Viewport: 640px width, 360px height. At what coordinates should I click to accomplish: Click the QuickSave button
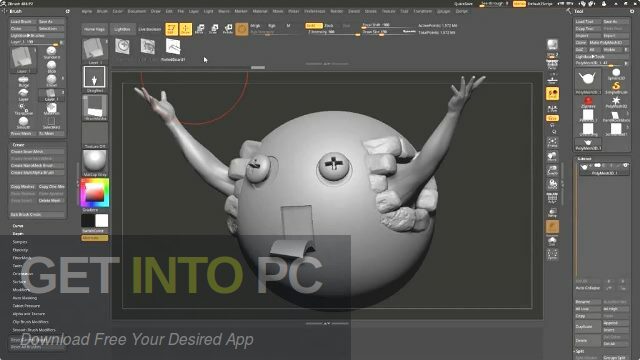tap(464, 4)
